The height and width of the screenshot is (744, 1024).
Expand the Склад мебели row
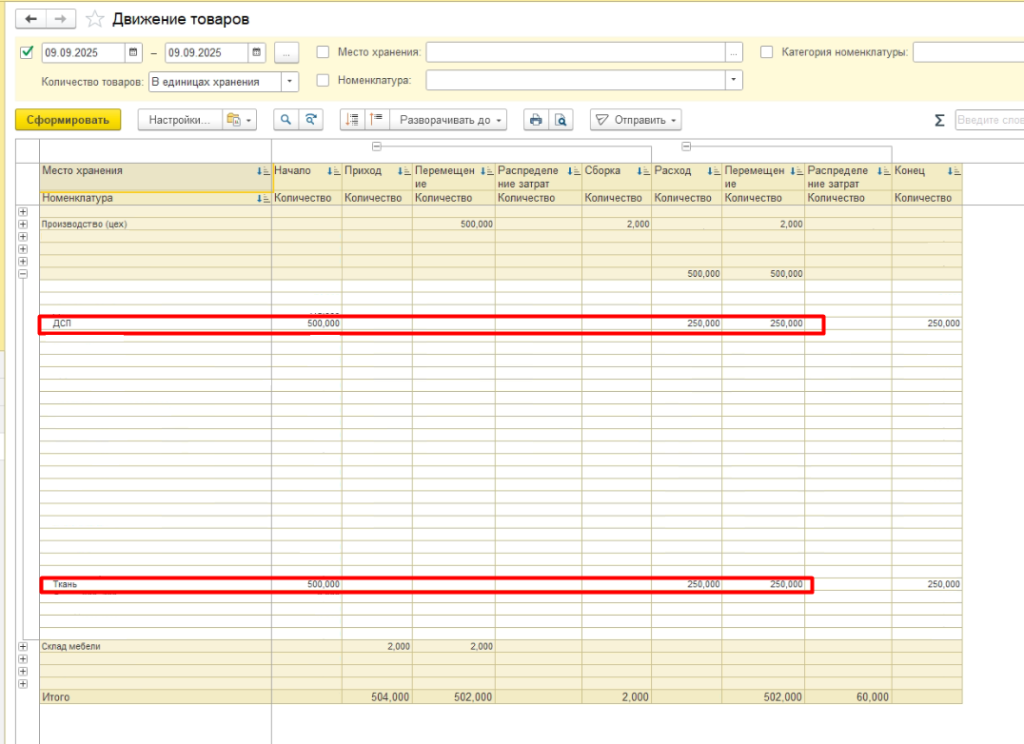tap(23, 646)
